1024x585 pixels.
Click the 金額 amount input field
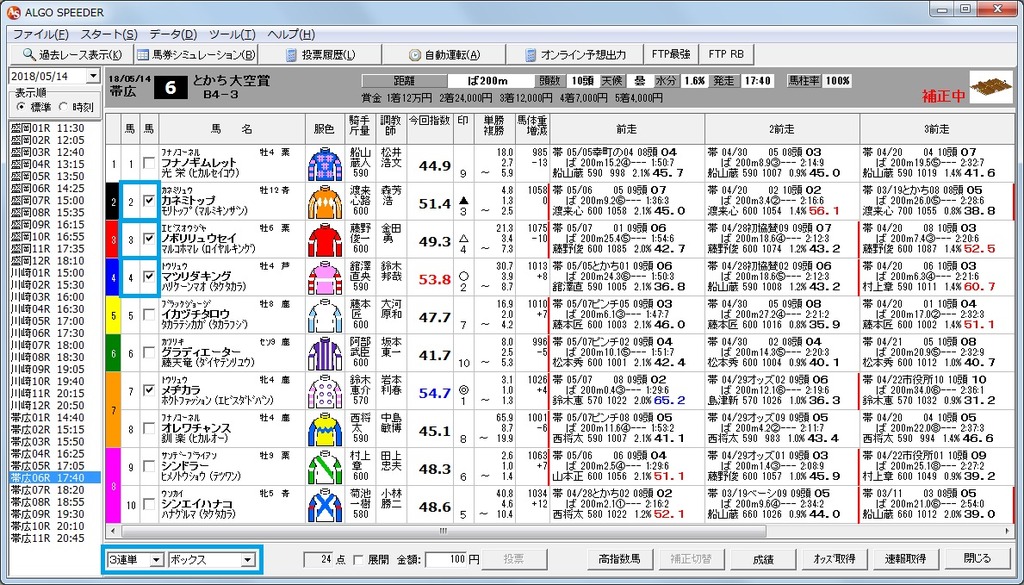point(446,560)
